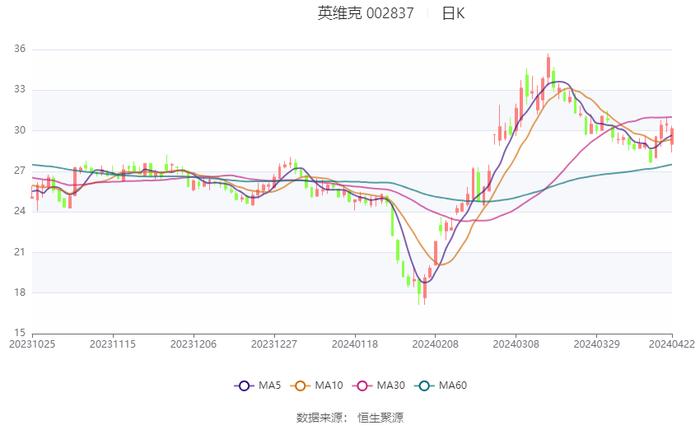Click the 20240422 end date label
Viewport: 700px width, 426px height.
tap(673, 343)
